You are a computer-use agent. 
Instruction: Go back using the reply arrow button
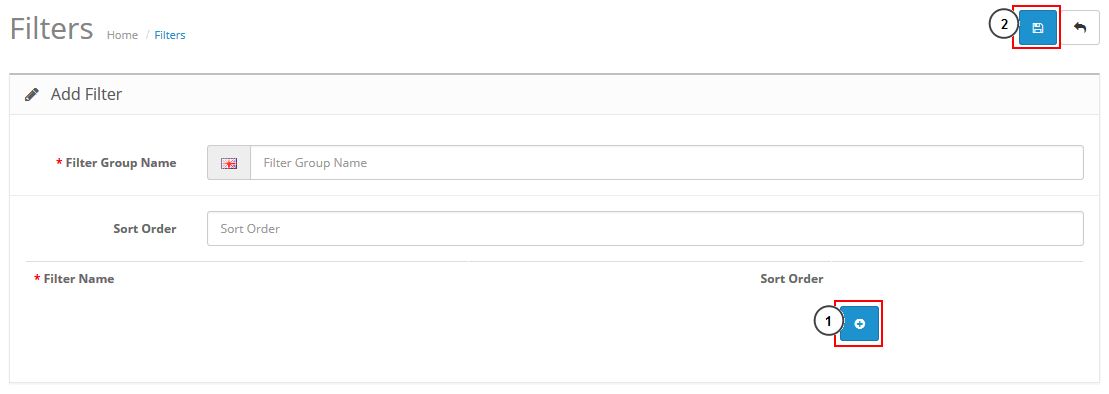(1080, 28)
